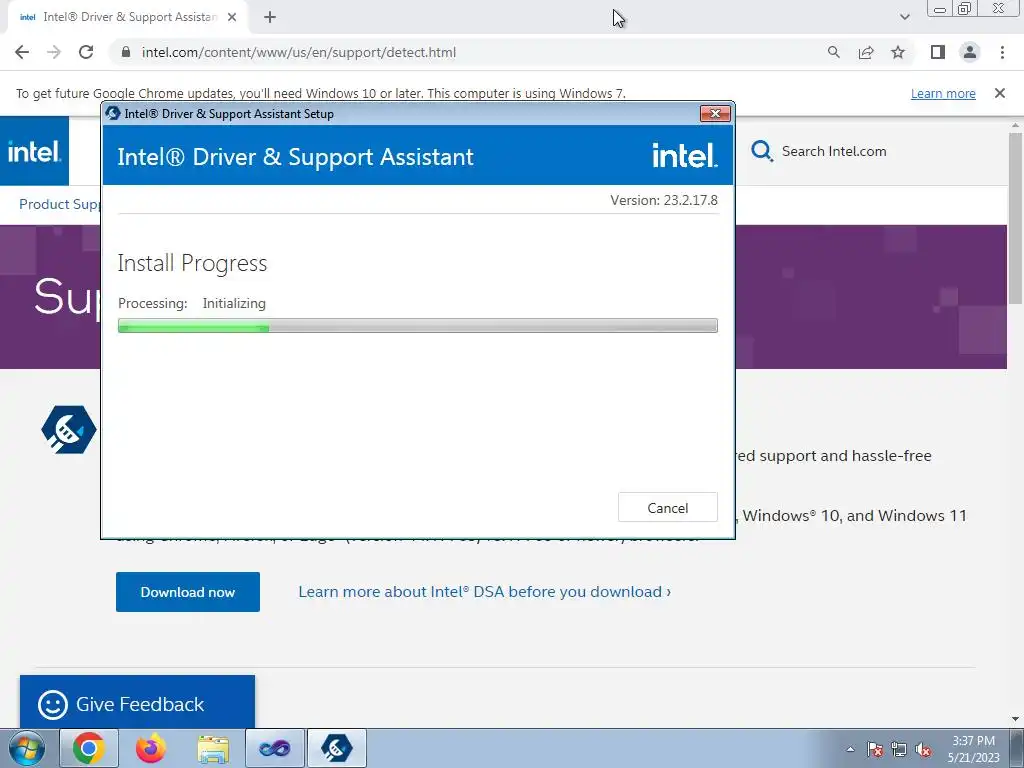The width and height of the screenshot is (1024, 768).
Task: Click the setup dialog title bar icon
Action: (113, 113)
